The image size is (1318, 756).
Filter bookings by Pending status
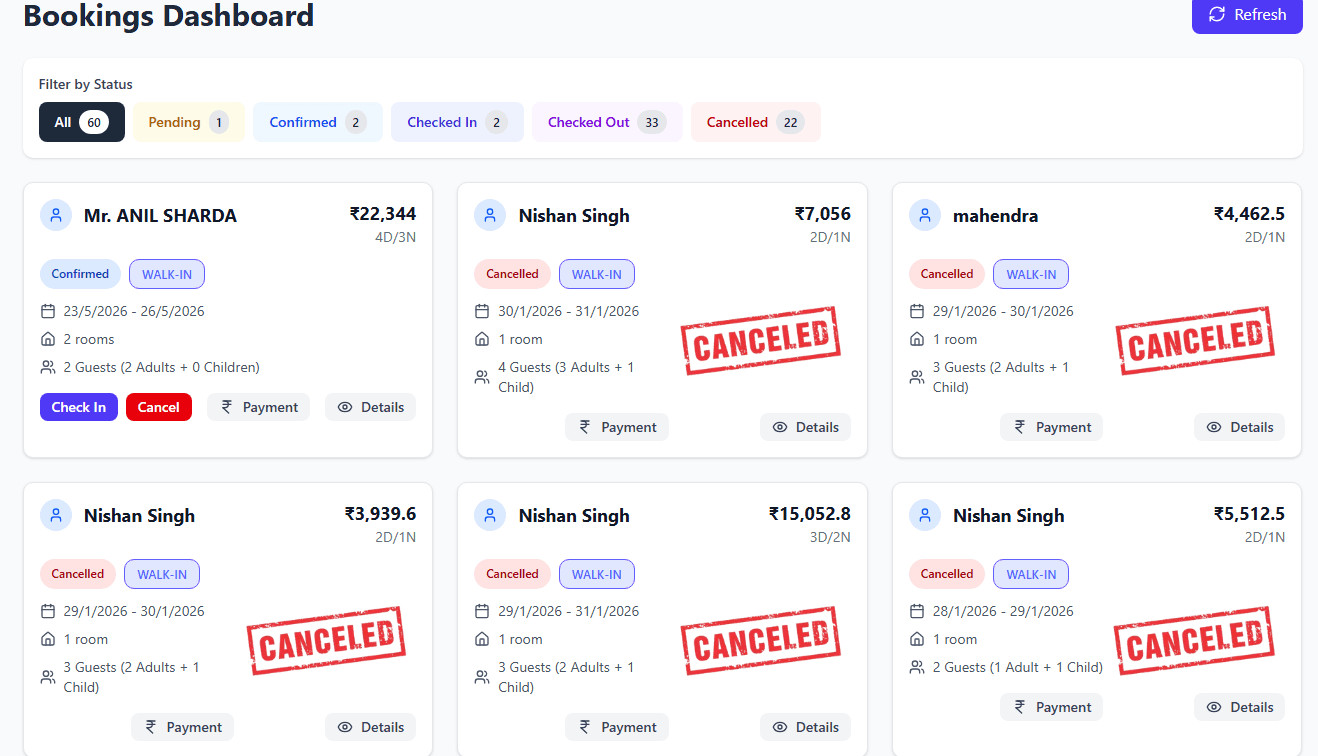tap(188, 121)
